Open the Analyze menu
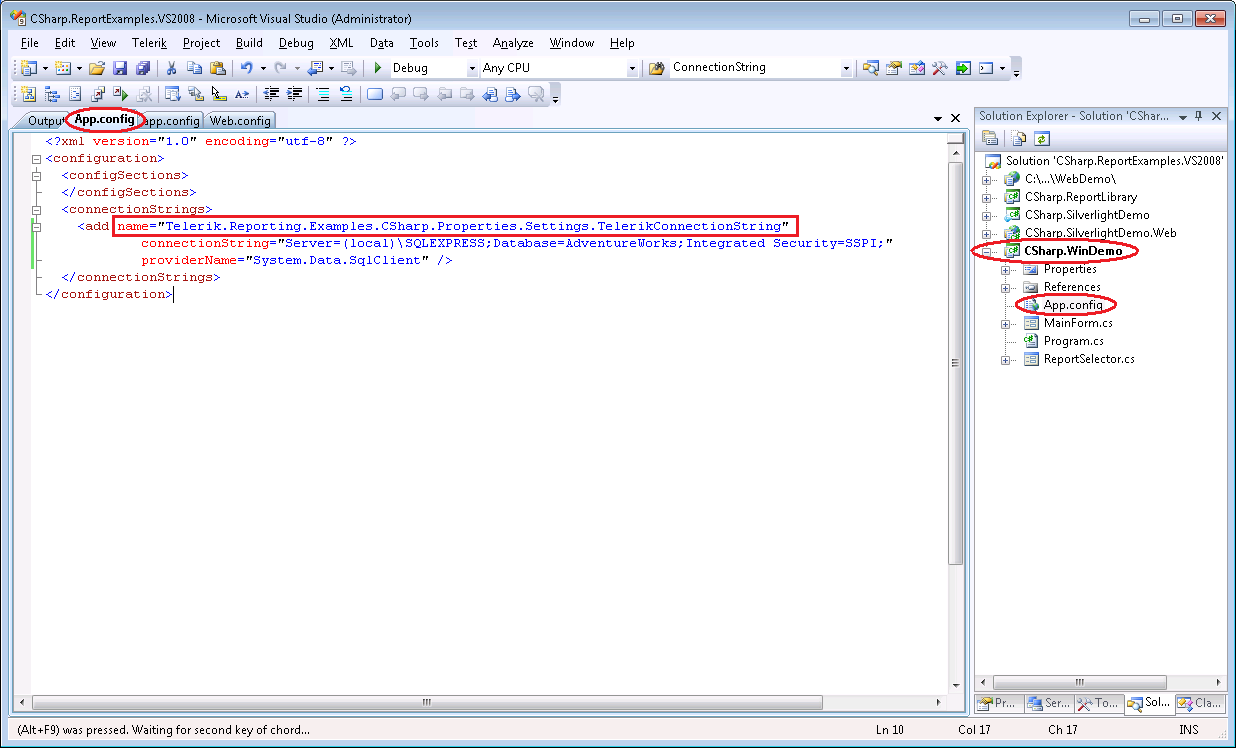 [513, 43]
